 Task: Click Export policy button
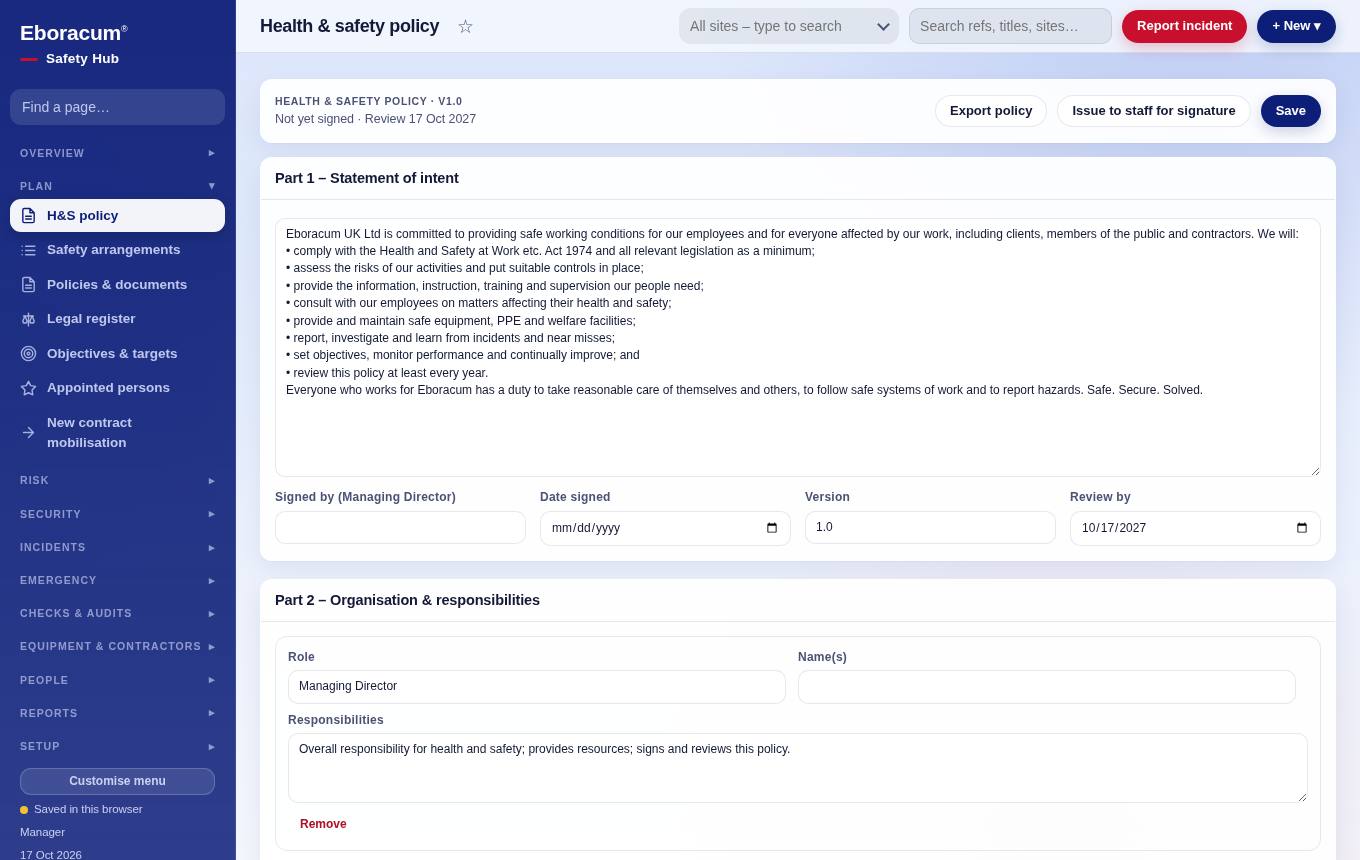[x=991, y=111]
